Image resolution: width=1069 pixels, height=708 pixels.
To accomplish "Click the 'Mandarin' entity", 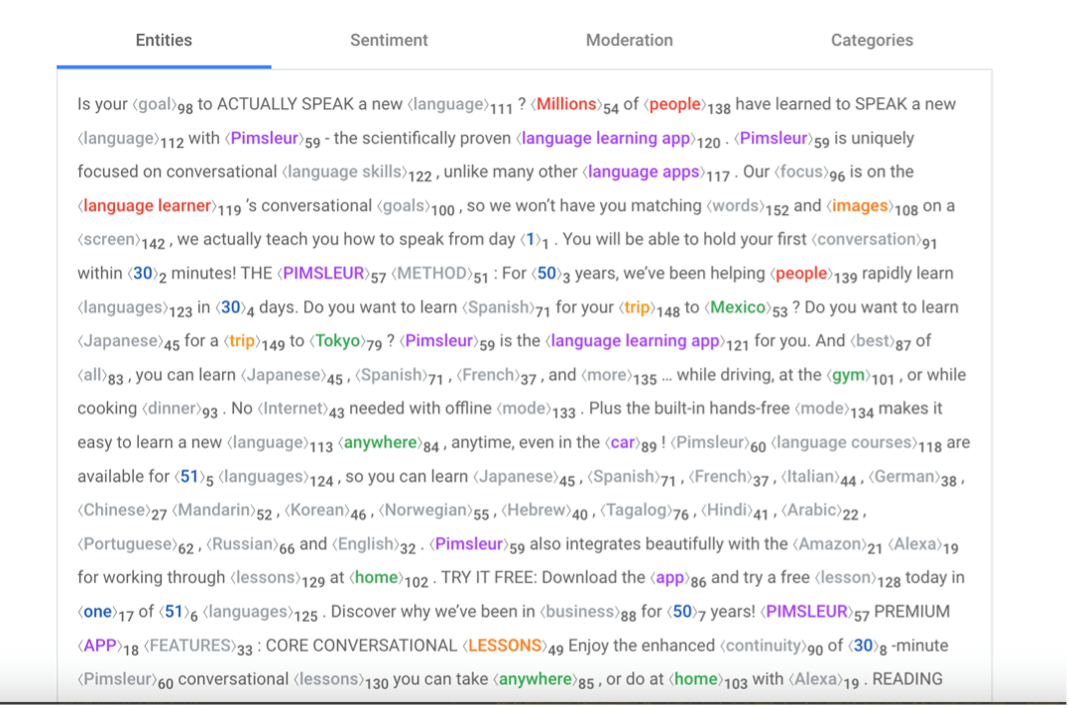I will click(x=214, y=510).
